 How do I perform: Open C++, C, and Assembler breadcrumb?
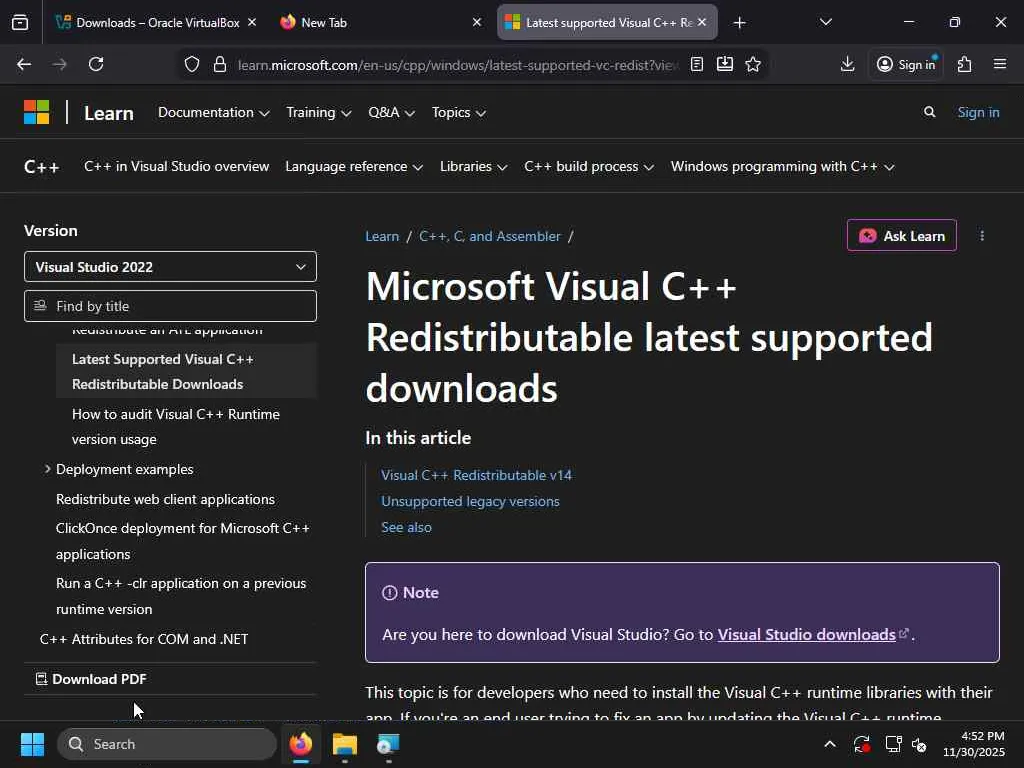tap(490, 236)
